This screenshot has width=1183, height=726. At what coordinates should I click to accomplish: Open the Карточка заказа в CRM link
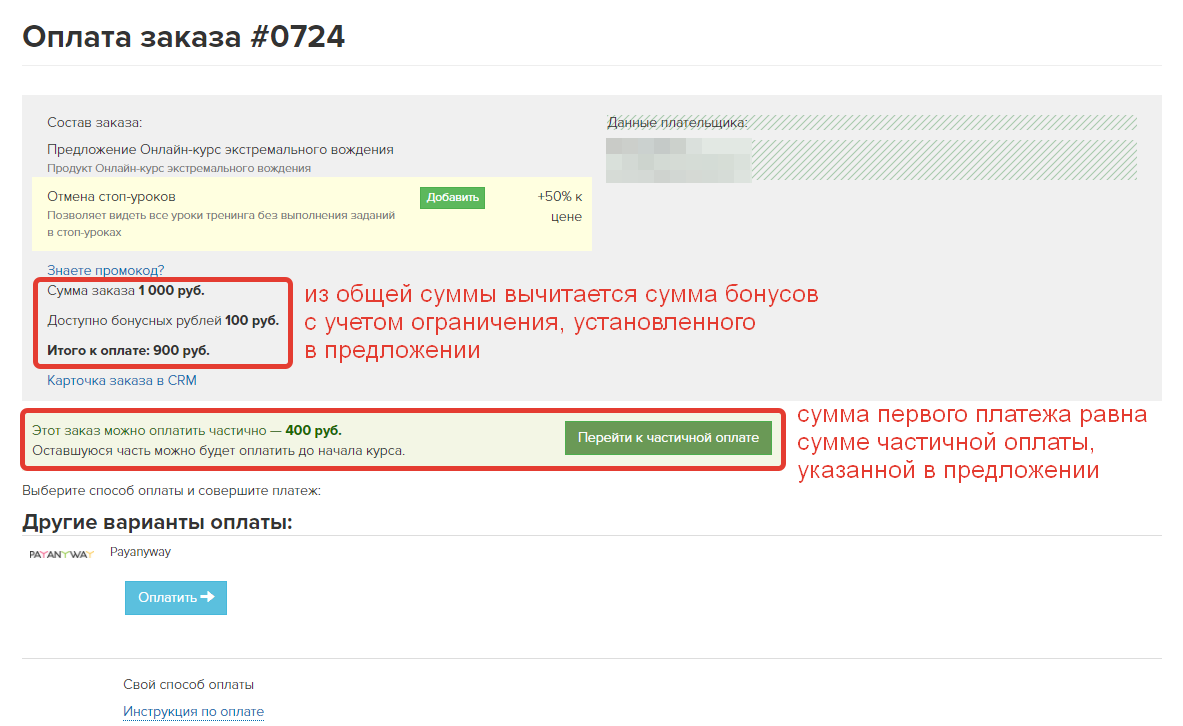pyautogui.click(x=121, y=381)
